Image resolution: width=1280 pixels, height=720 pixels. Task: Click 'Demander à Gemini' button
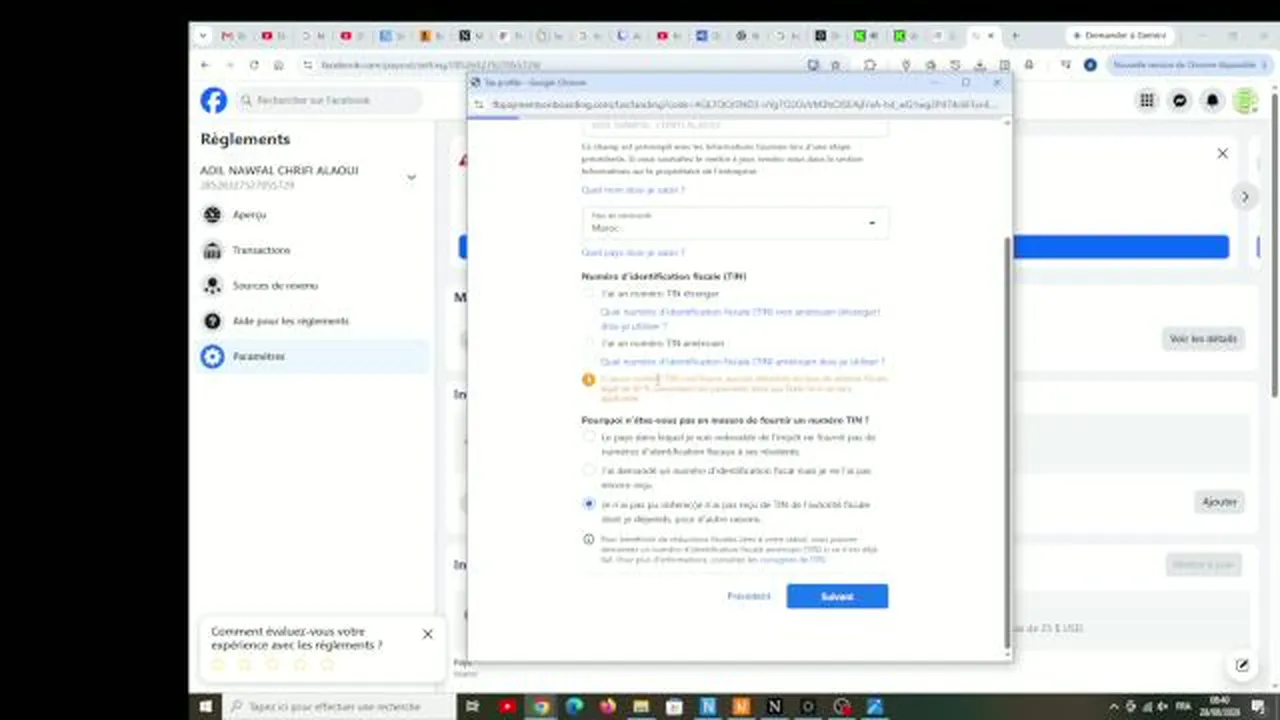pyautogui.click(x=1119, y=35)
